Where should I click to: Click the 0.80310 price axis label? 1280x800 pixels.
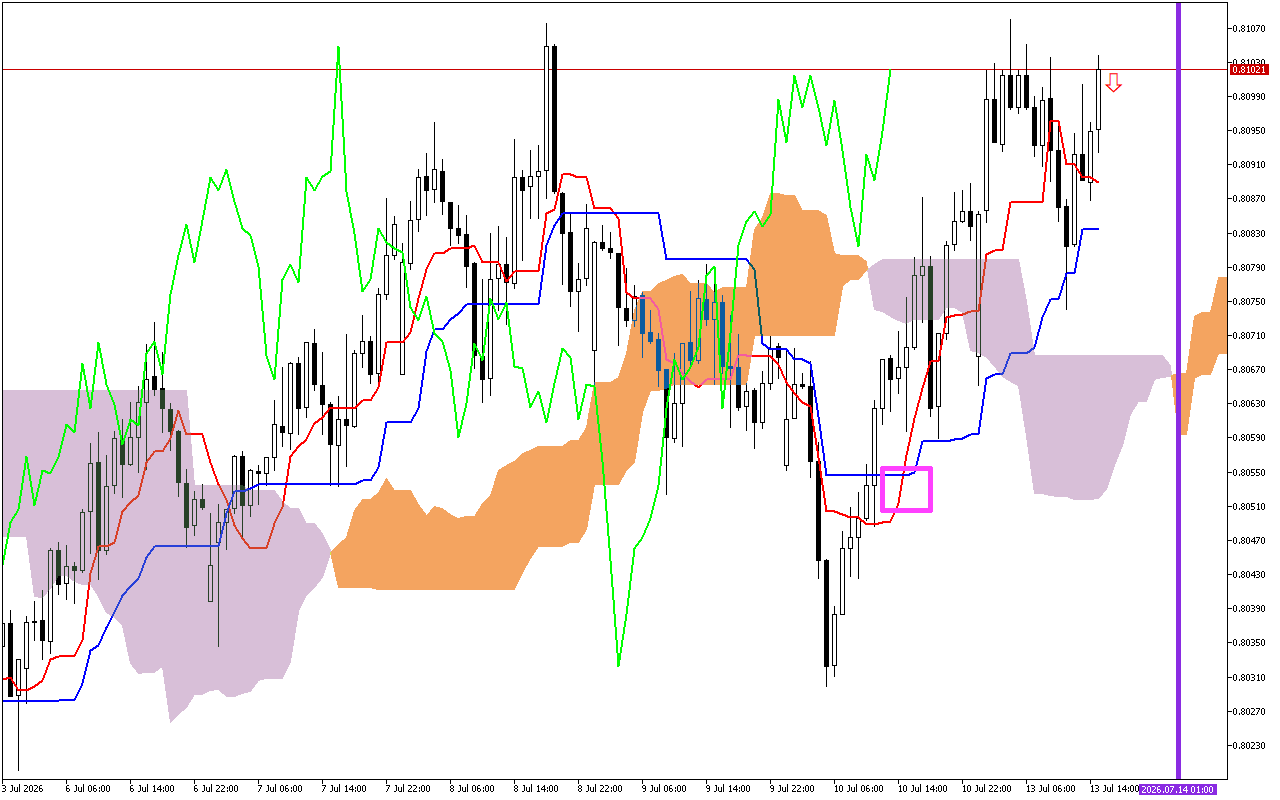tap(1248, 677)
